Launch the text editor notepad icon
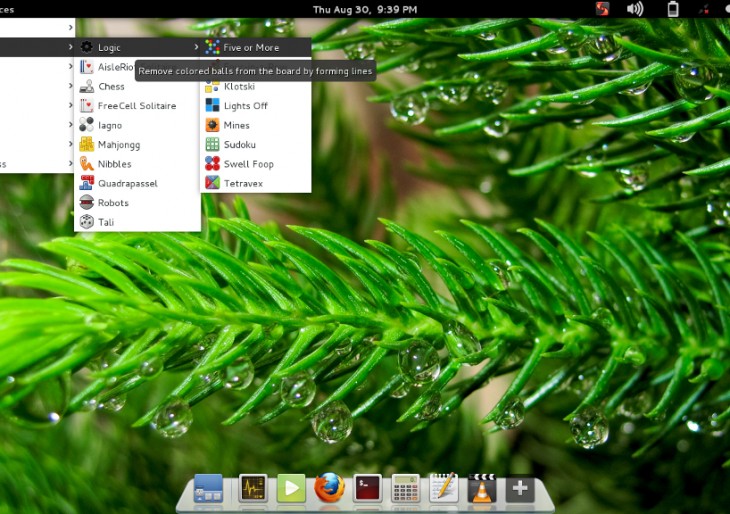This screenshot has height=514, width=730. (x=443, y=488)
